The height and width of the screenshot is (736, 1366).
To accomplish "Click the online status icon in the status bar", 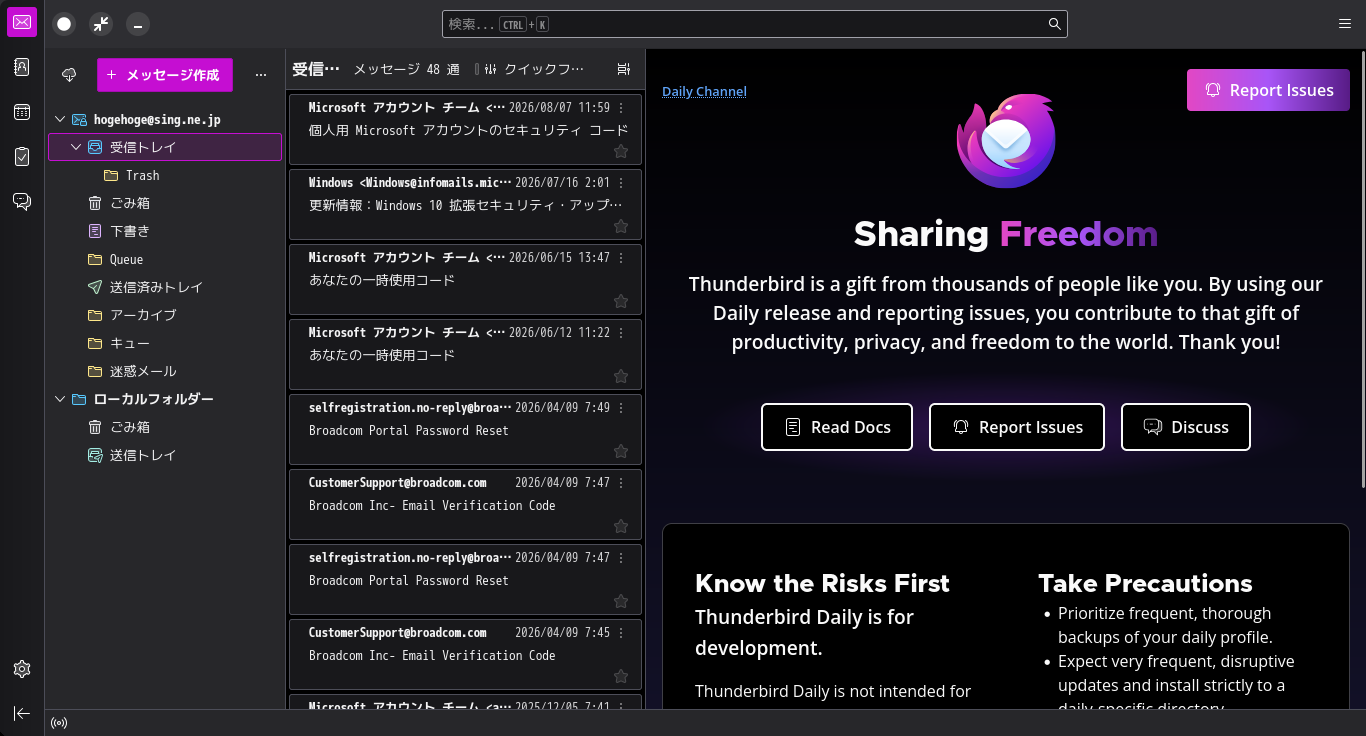I will coord(59,723).
